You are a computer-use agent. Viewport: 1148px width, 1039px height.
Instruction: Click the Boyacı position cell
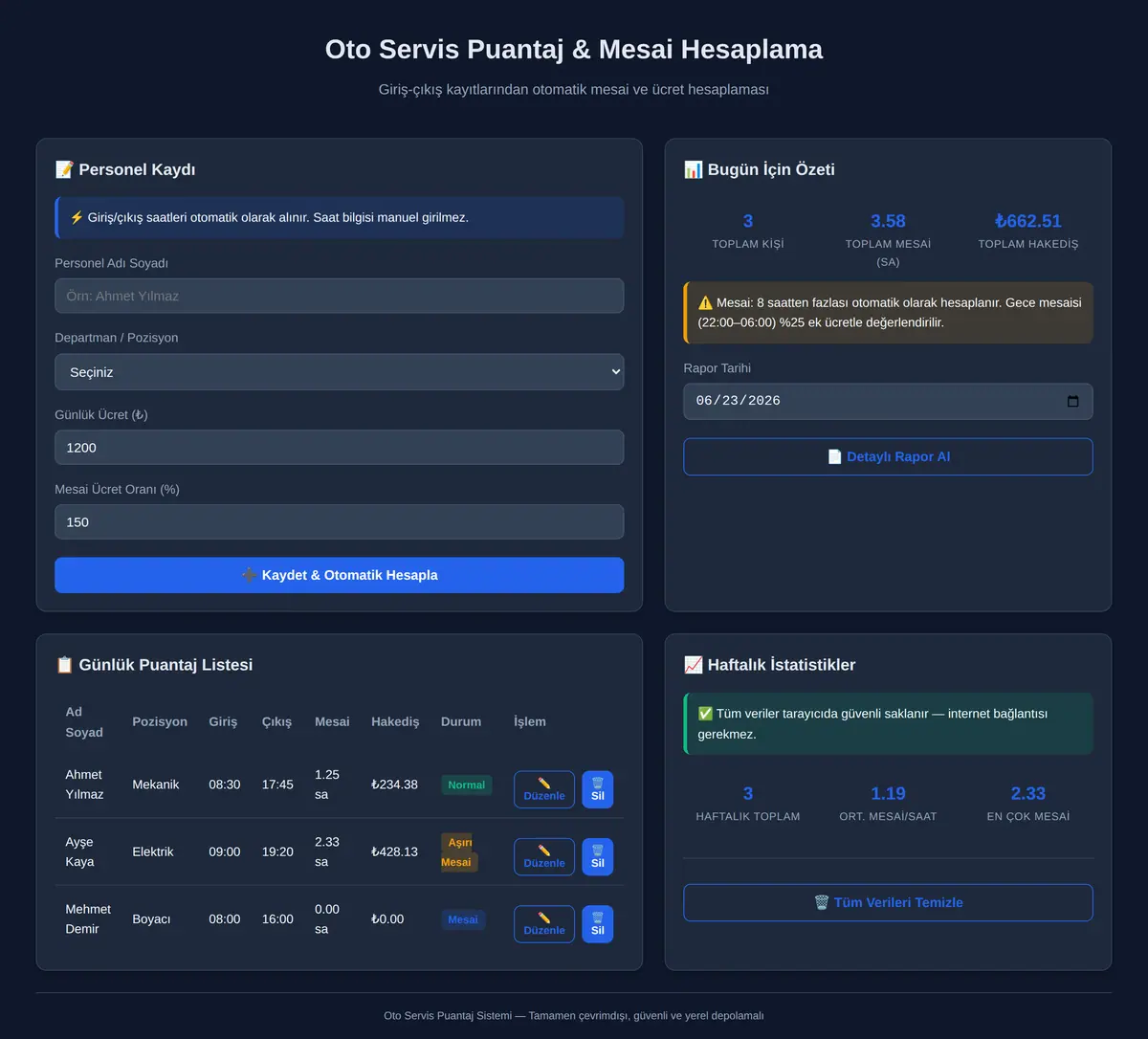coord(151,918)
